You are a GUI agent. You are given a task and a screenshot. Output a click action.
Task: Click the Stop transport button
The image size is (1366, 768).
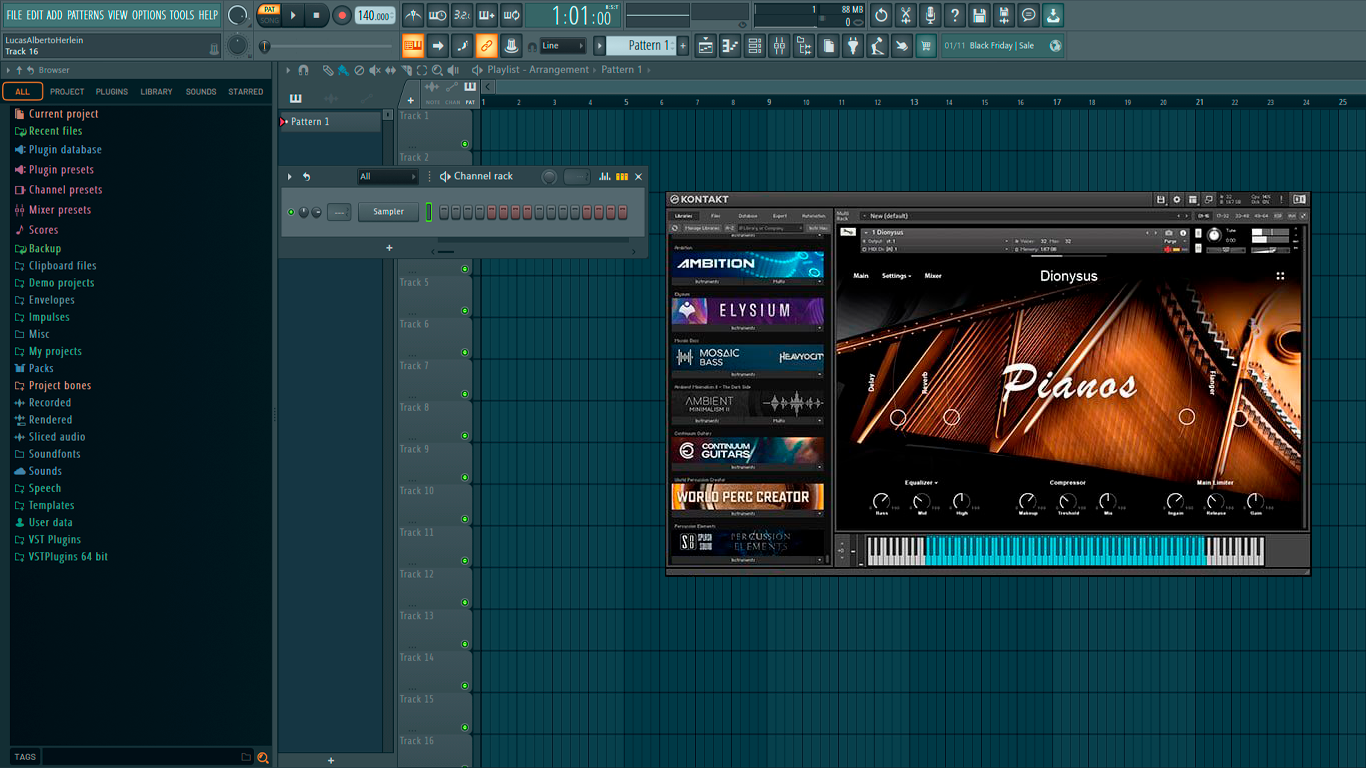tap(317, 15)
